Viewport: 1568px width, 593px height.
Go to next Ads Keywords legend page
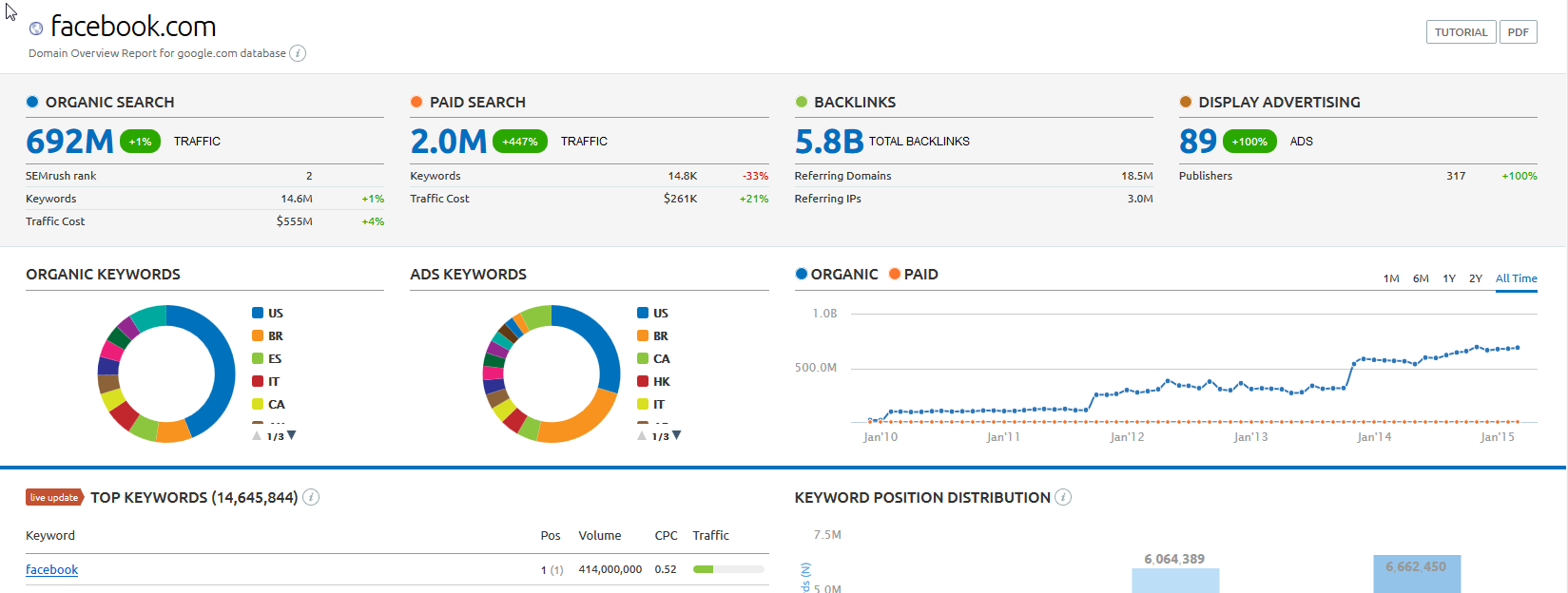(x=677, y=435)
